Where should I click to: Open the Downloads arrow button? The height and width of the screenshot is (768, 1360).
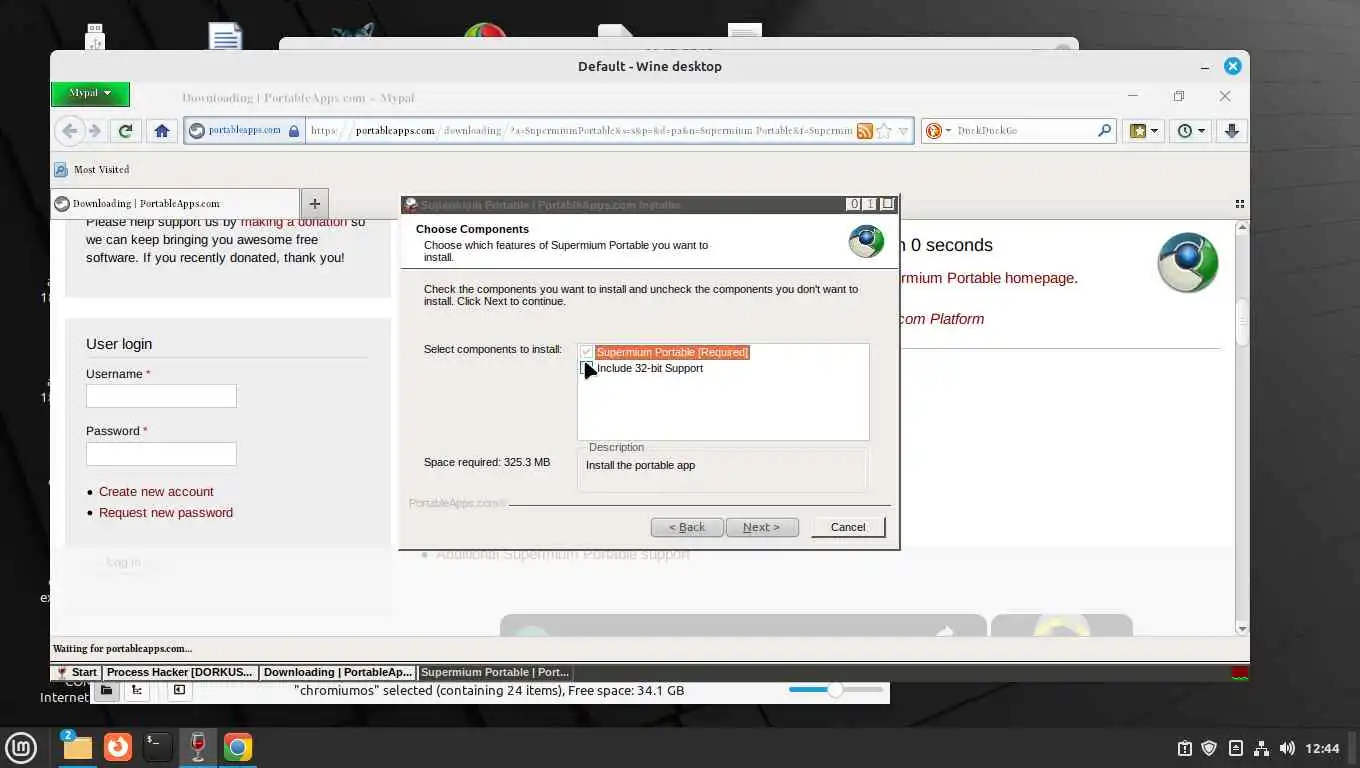[x=1231, y=130]
